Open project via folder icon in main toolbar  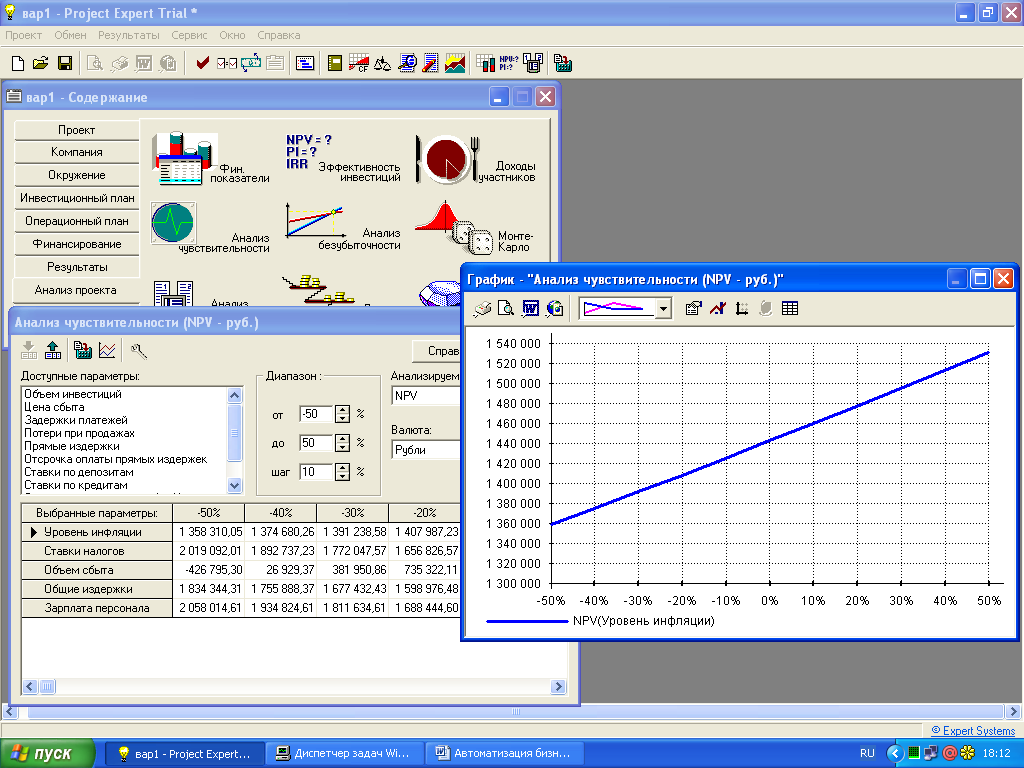(40, 63)
